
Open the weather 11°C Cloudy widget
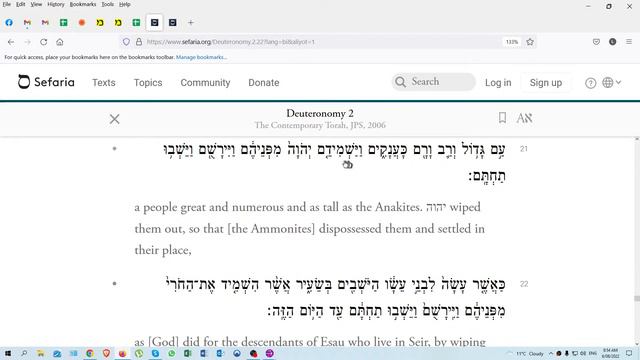pyautogui.click(x=526, y=353)
